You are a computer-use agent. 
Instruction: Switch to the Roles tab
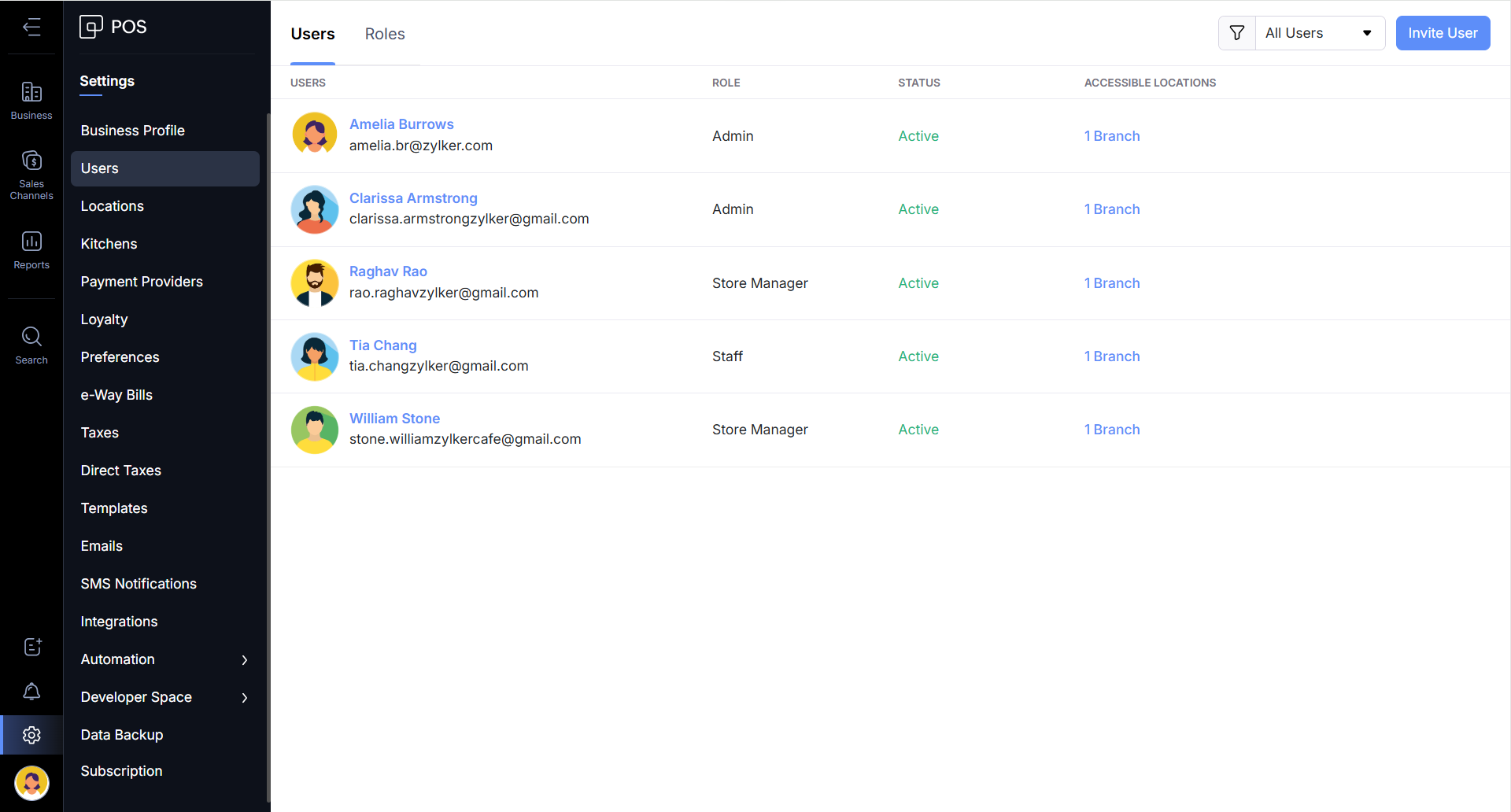pyautogui.click(x=385, y=34)
